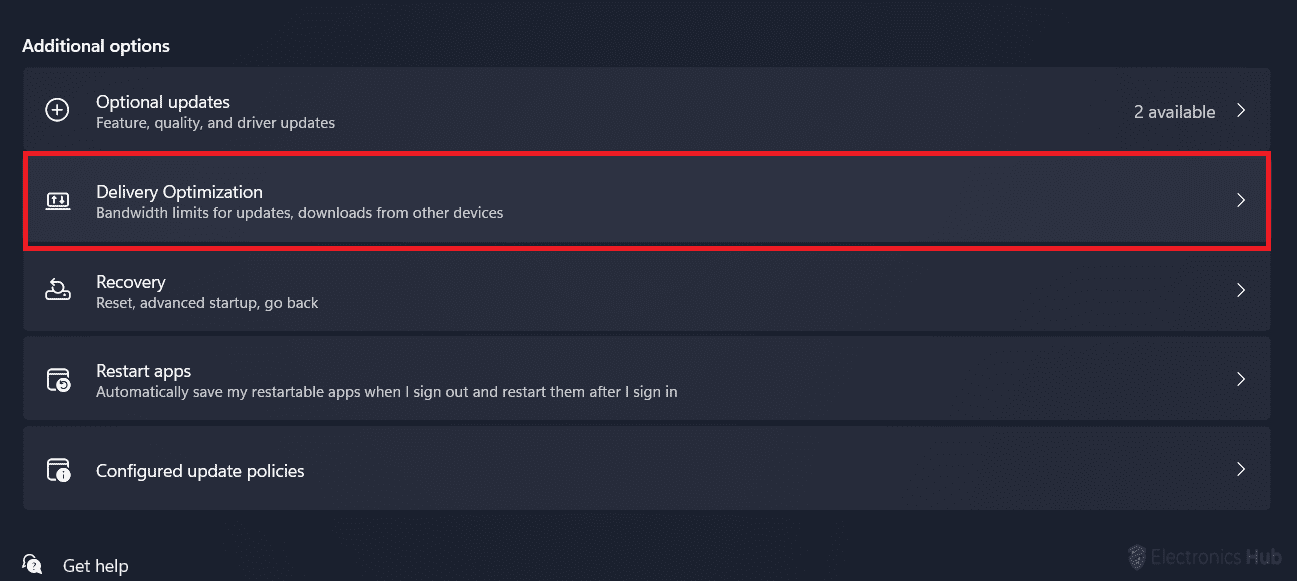Image resolution: width=1297 pixels, height=581 pixels.
Task: Click the Recovery reset icon
Action: pos(58,290)
